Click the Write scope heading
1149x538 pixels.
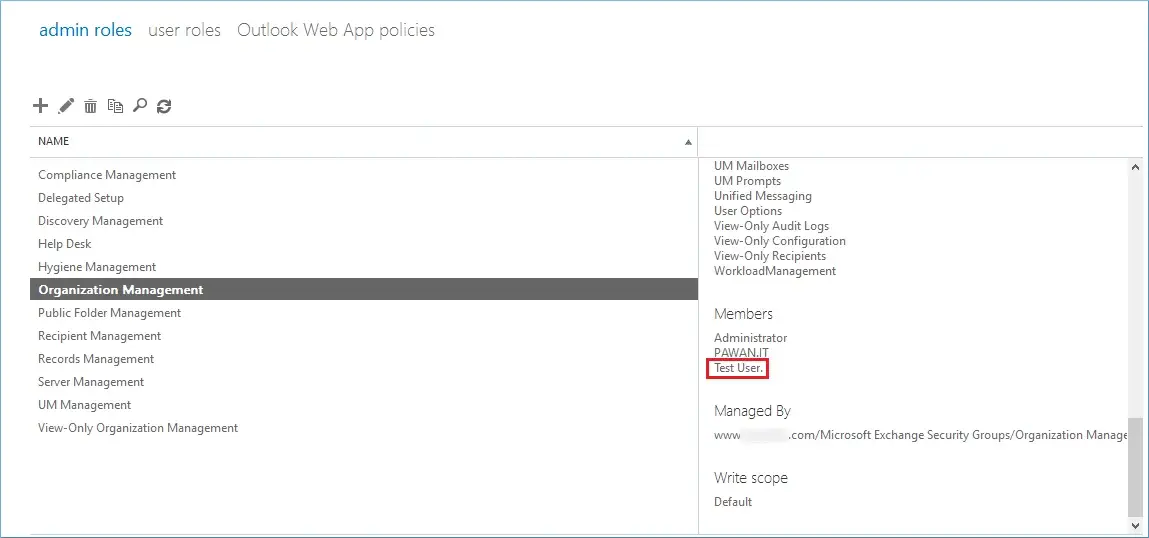coord(751,478)
